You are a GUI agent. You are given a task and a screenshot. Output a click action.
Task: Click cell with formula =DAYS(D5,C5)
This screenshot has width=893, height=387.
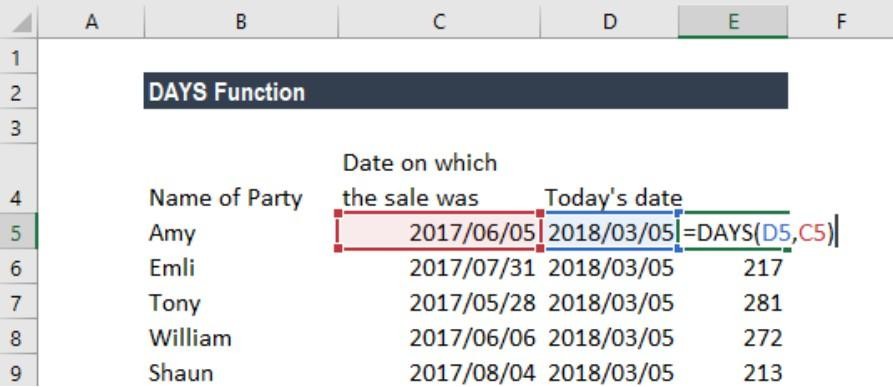pos(734,232)
